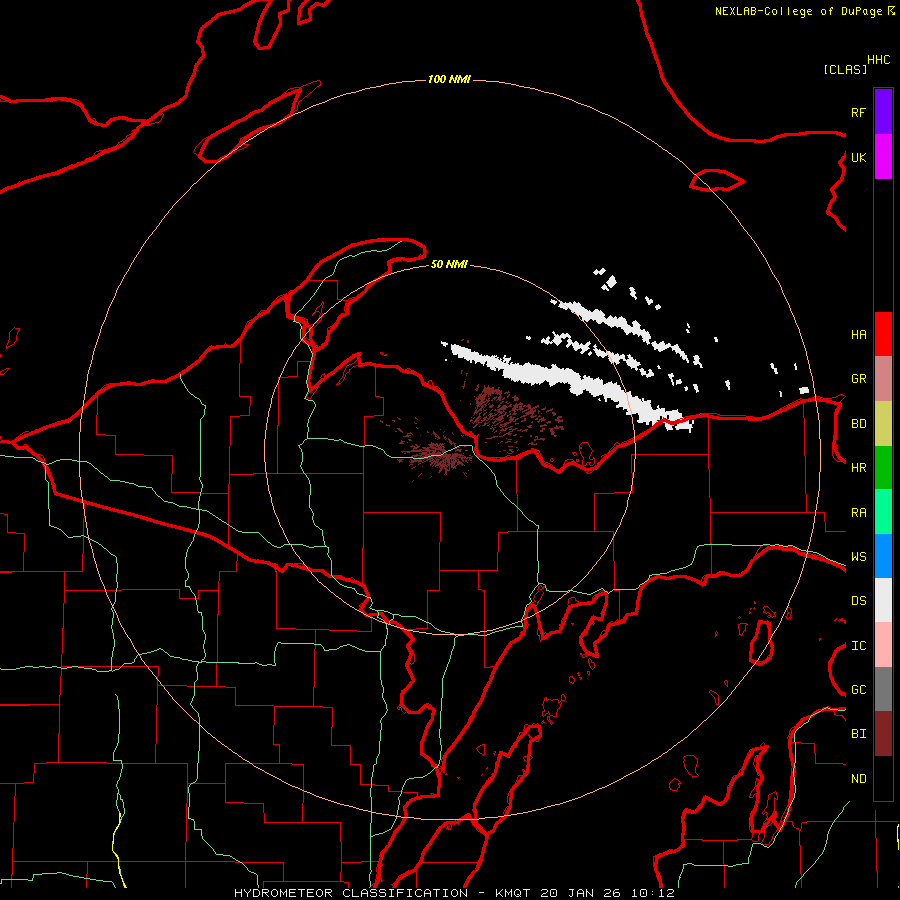
Task: Click the RF legend label
Action: coord(858,112)
